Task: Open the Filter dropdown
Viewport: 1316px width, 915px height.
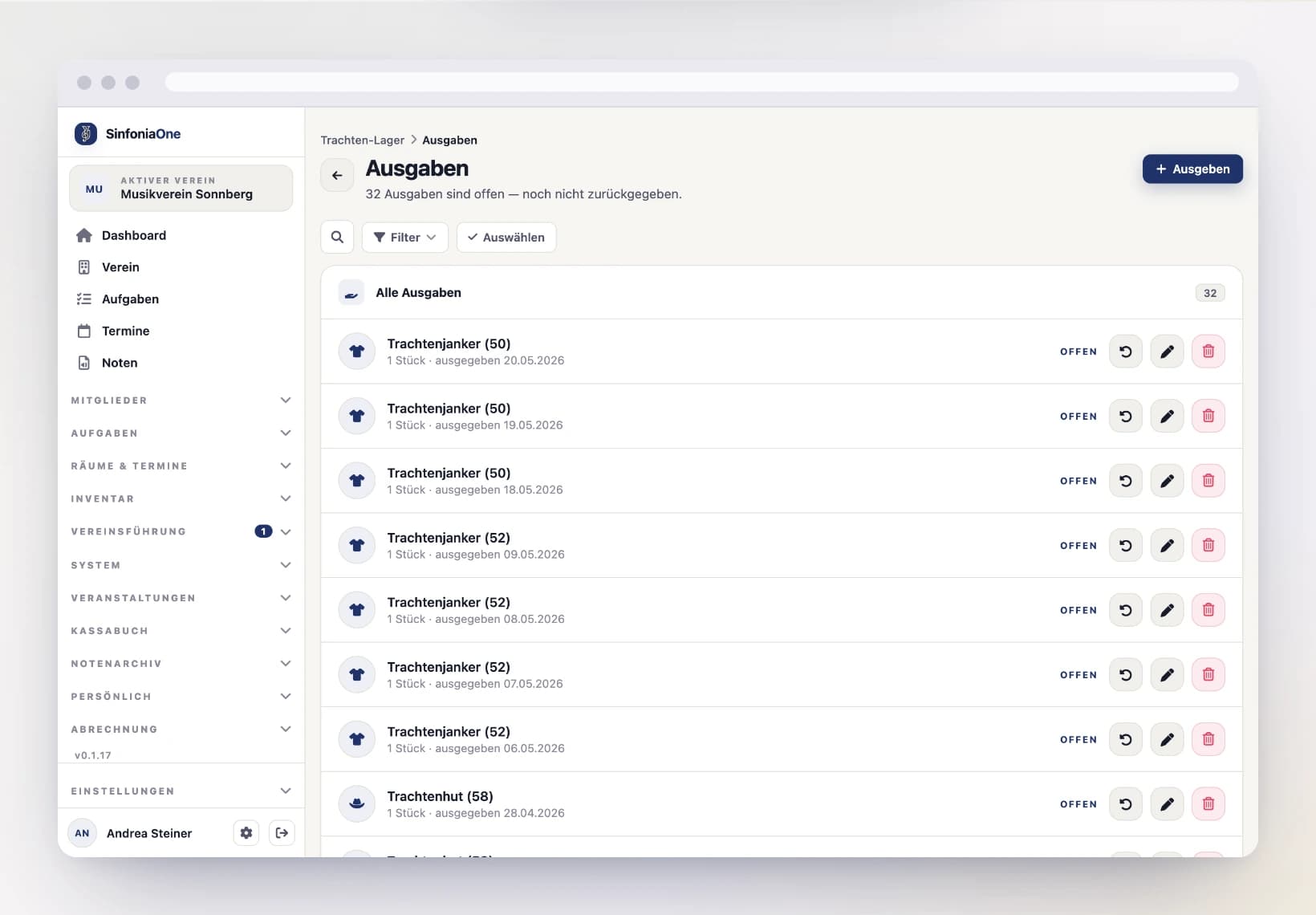Action: 405,238
